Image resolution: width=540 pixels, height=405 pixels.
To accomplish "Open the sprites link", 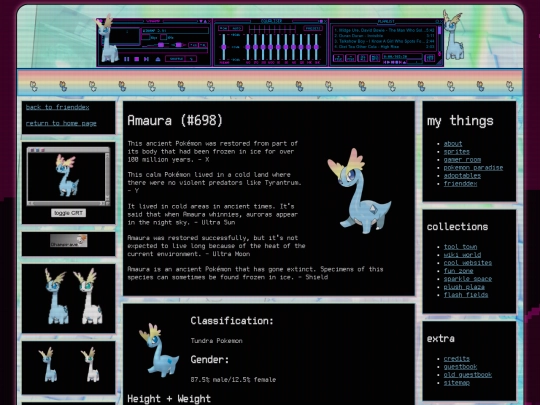I will tap(457, 152).
